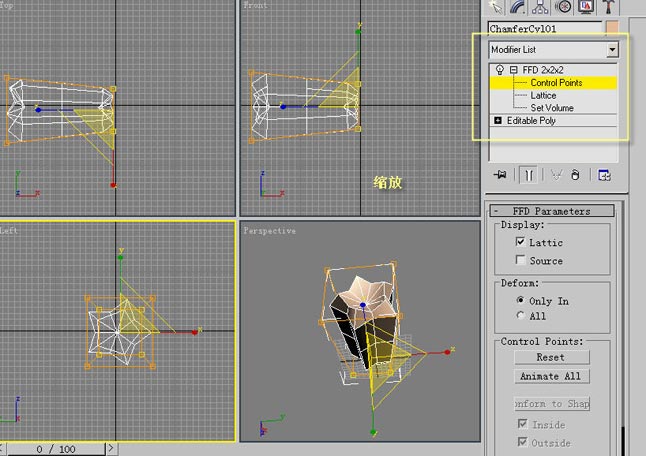Click the Front viewport label
Viewport: 646px width, 456px height.
pos(255,5)
